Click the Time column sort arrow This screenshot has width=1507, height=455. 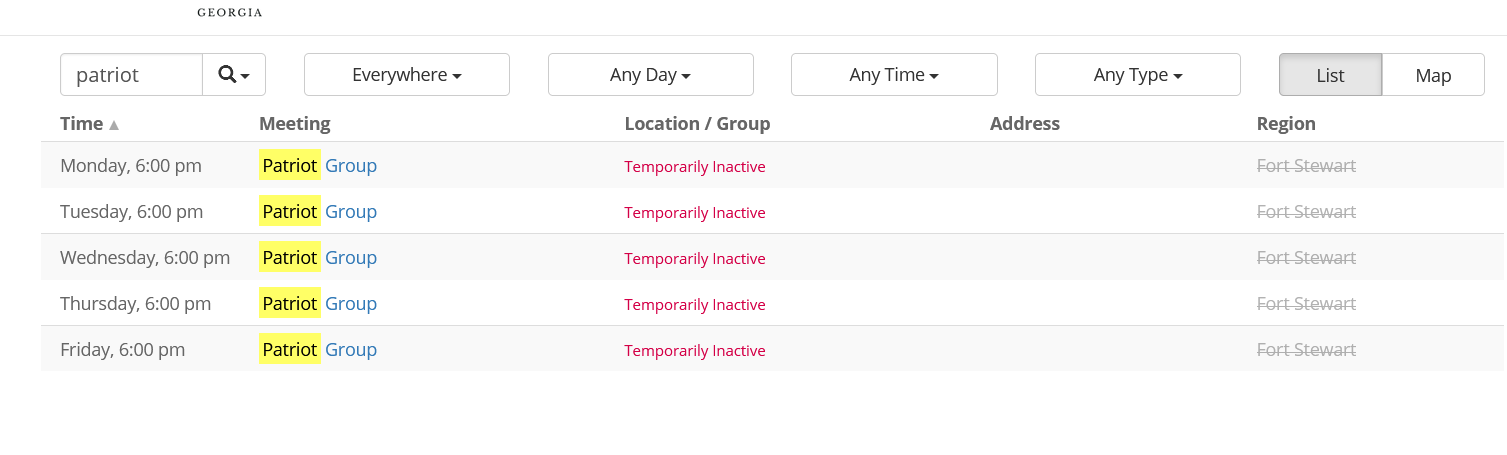(114, 125)
